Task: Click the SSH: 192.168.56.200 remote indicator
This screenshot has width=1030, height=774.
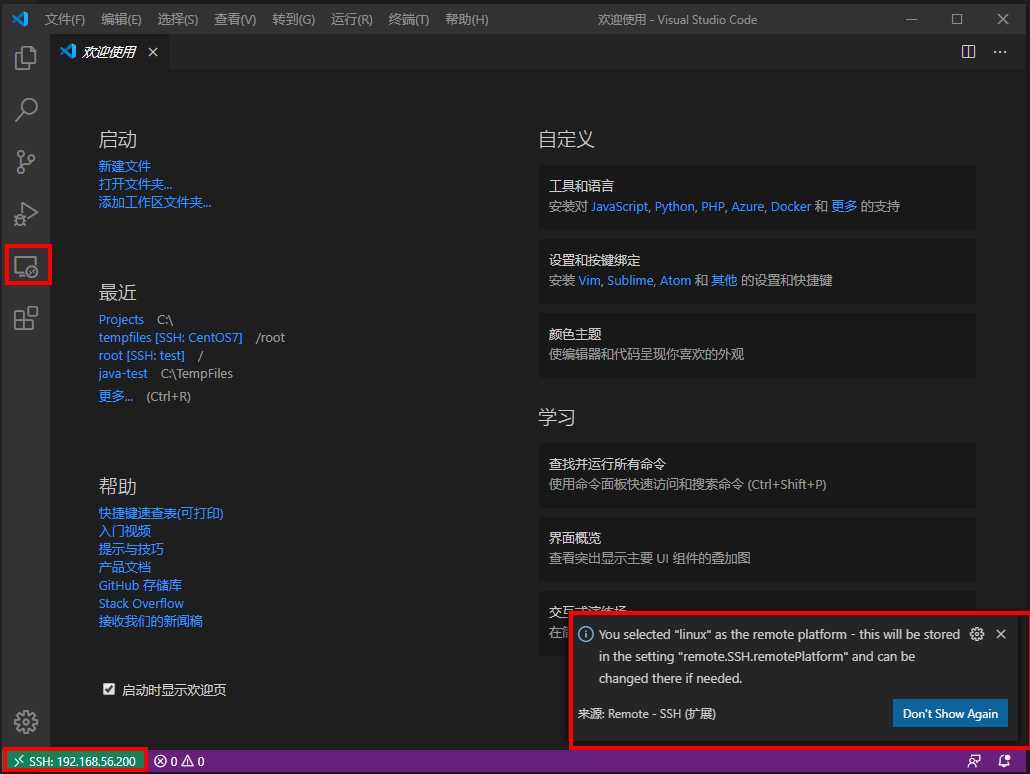Action: (x=75, y=761)
